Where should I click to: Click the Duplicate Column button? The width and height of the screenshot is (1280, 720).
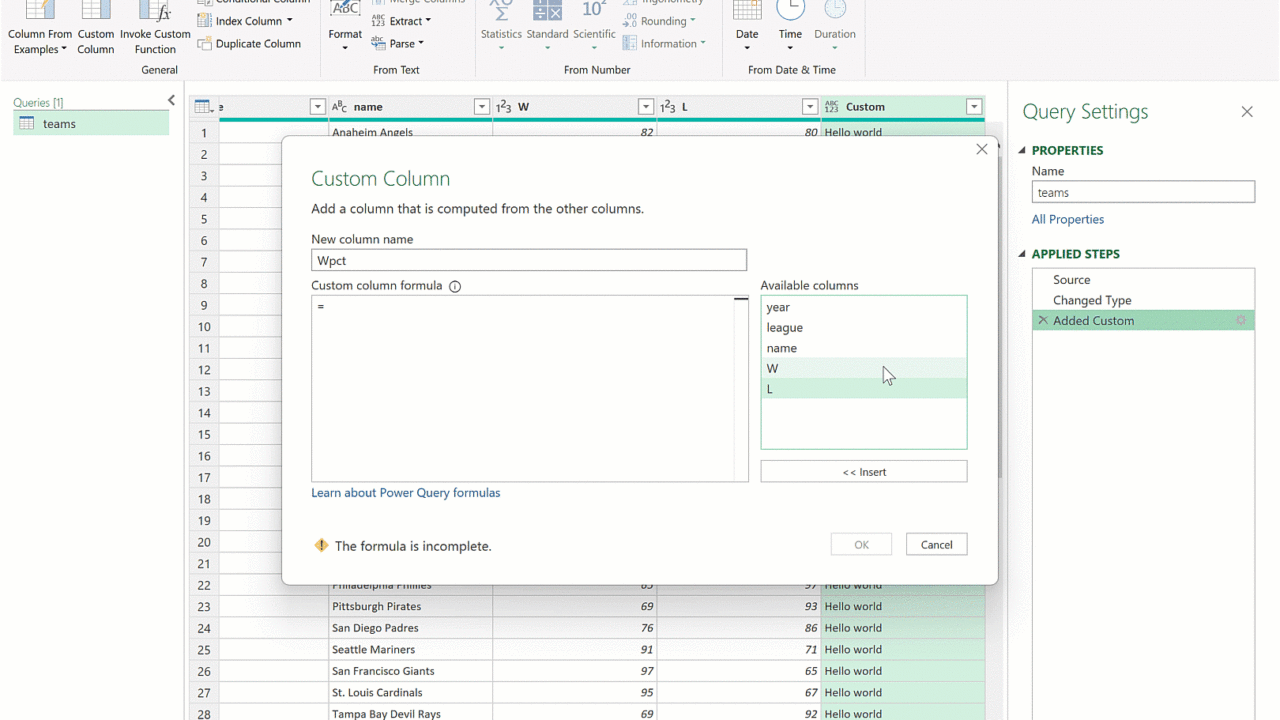click(x=249, y=44)
